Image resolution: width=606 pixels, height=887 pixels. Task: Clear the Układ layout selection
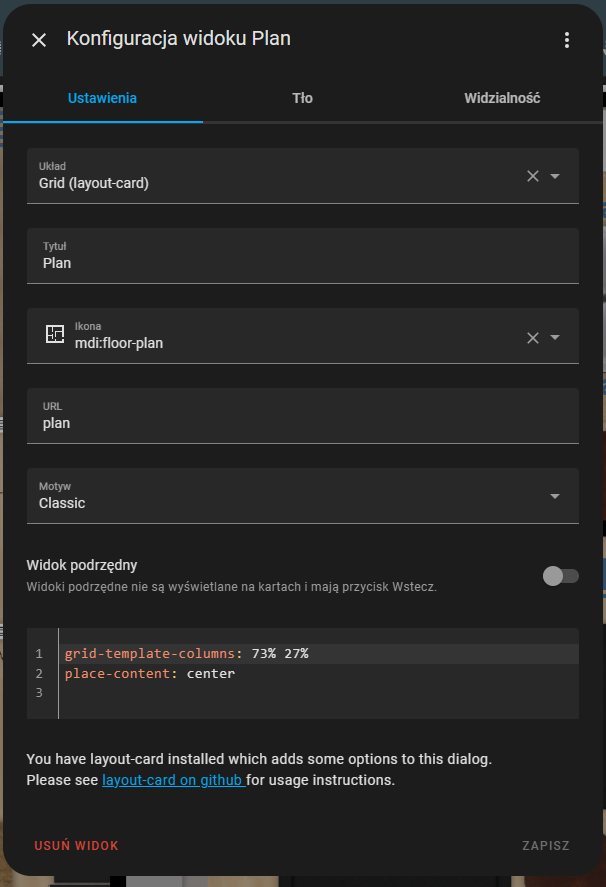coord(532,176)
